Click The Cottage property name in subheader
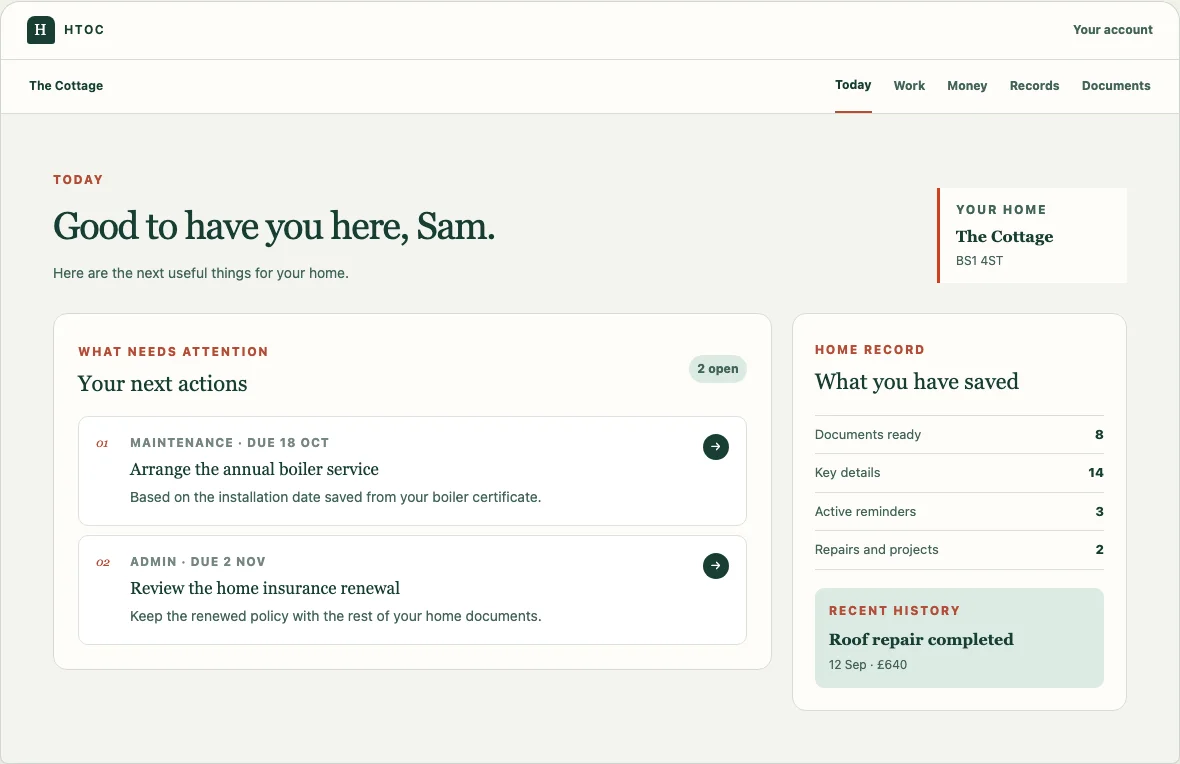Image resolution: width=1180 pixels, height=764 pixels. point(66,86)
